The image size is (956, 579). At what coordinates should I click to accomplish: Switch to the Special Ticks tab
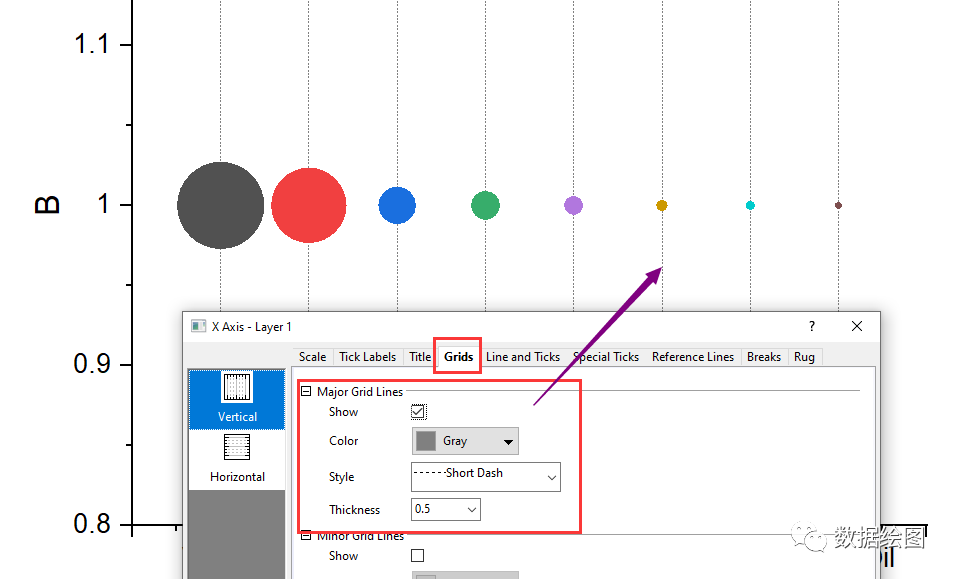click(x=606, y=357)
